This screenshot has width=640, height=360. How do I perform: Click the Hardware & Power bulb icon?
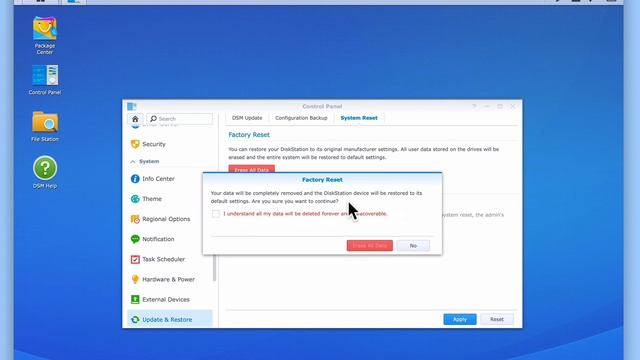pos(135,279)
